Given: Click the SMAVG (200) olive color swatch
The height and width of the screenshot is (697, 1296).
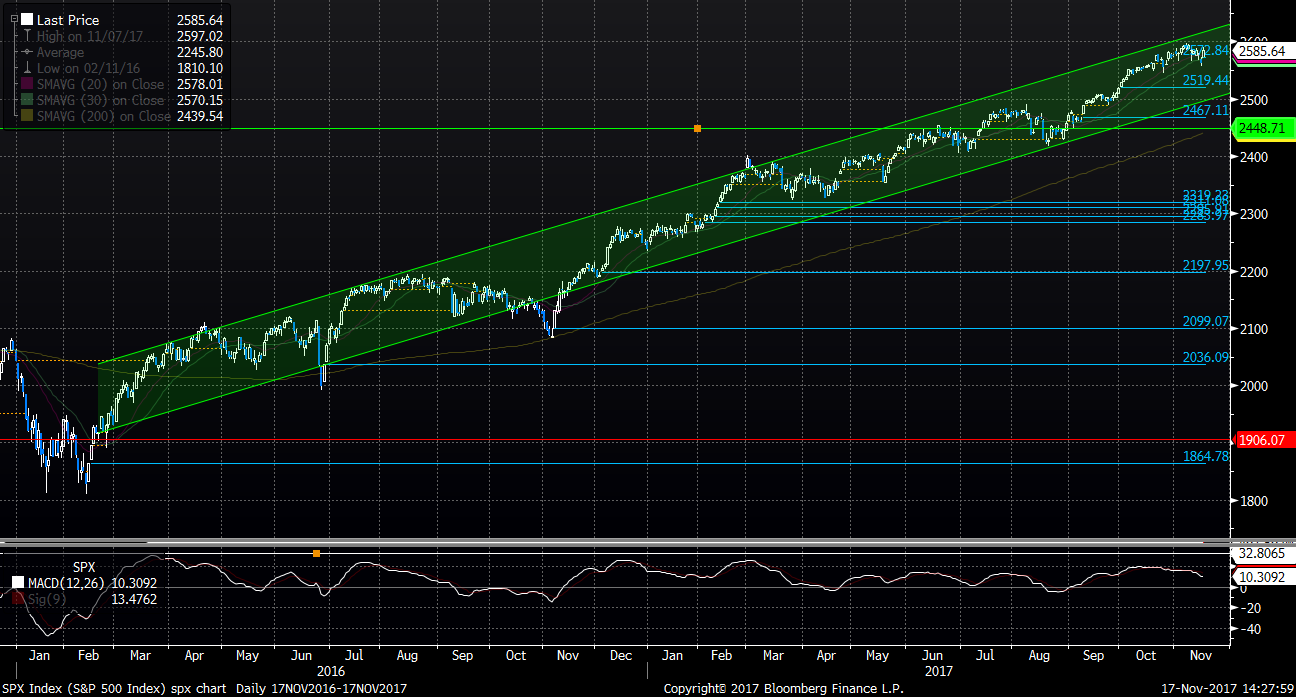Looking at the screenshot, I should coord(27,116).
